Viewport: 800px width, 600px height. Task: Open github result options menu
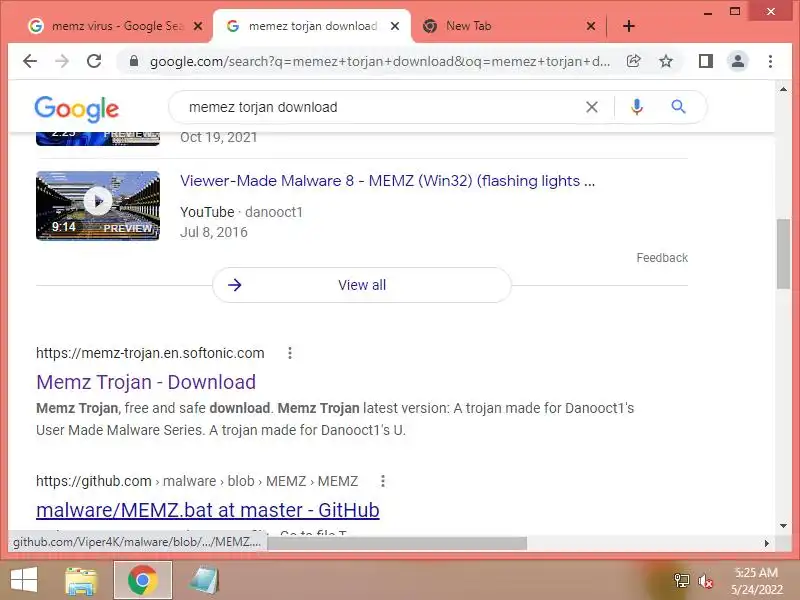[x=383, y=481]
